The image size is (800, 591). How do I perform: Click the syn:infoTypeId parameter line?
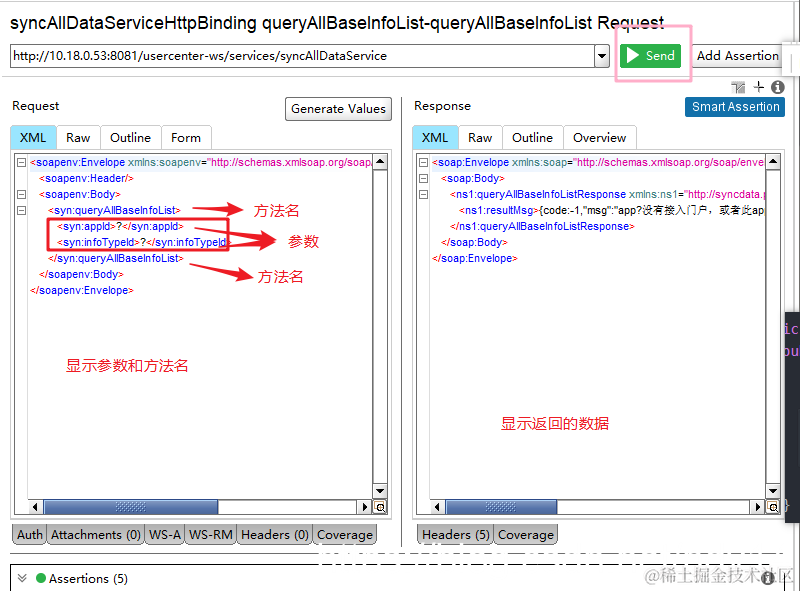[x=143, y=242]
